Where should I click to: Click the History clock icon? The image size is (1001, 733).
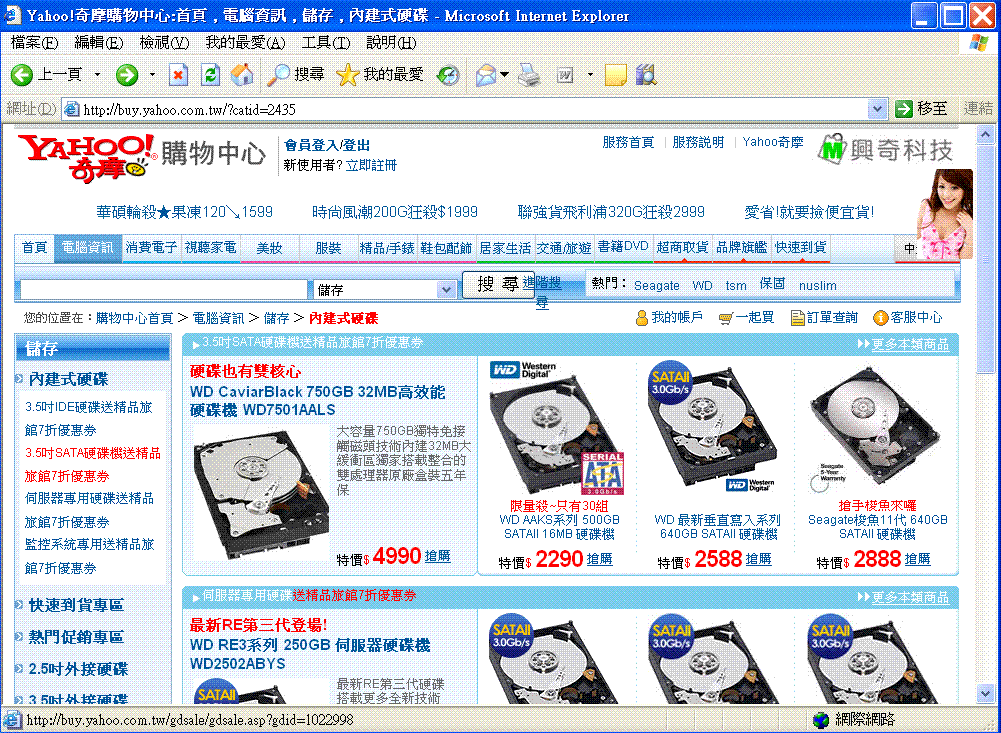coord(449,75)
